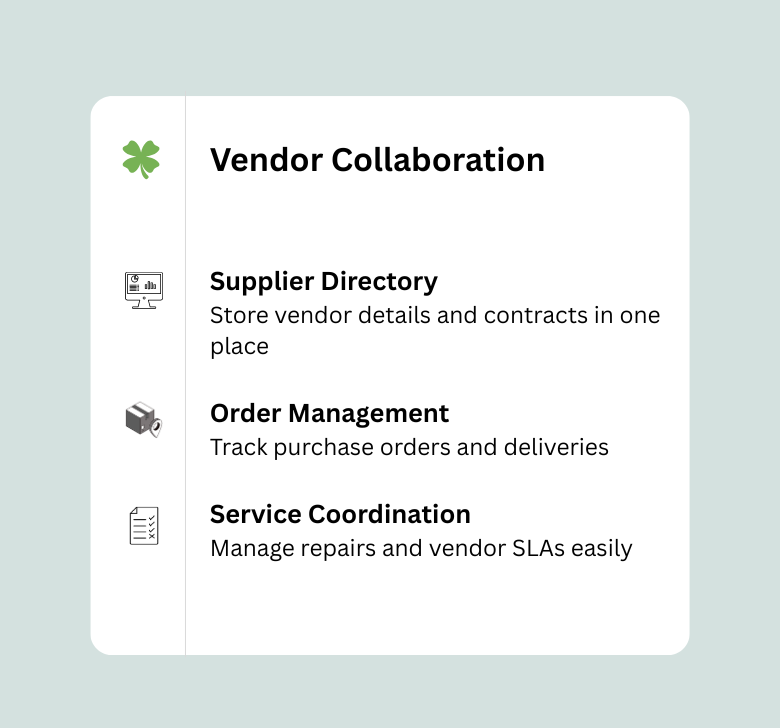Open the Supplier Directory heading
780x728 pixels.
click(323, 281)
